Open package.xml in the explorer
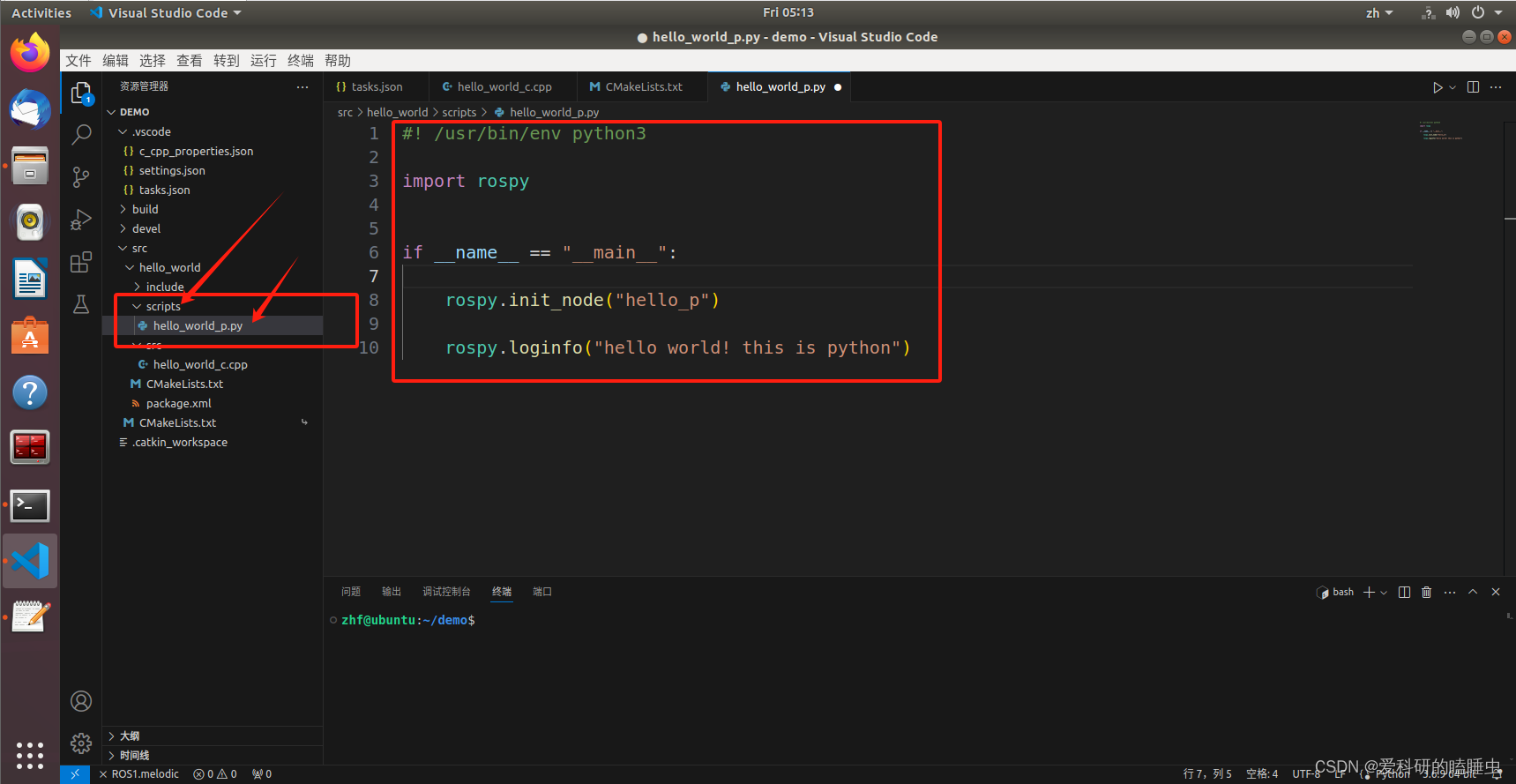This screenshot has width=1516, height=784. click(178, 403)
